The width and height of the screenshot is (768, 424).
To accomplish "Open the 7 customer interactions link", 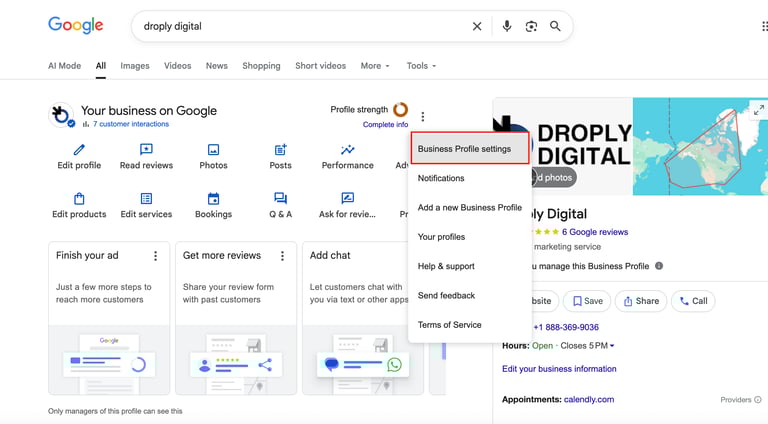I will click(131, 124).
